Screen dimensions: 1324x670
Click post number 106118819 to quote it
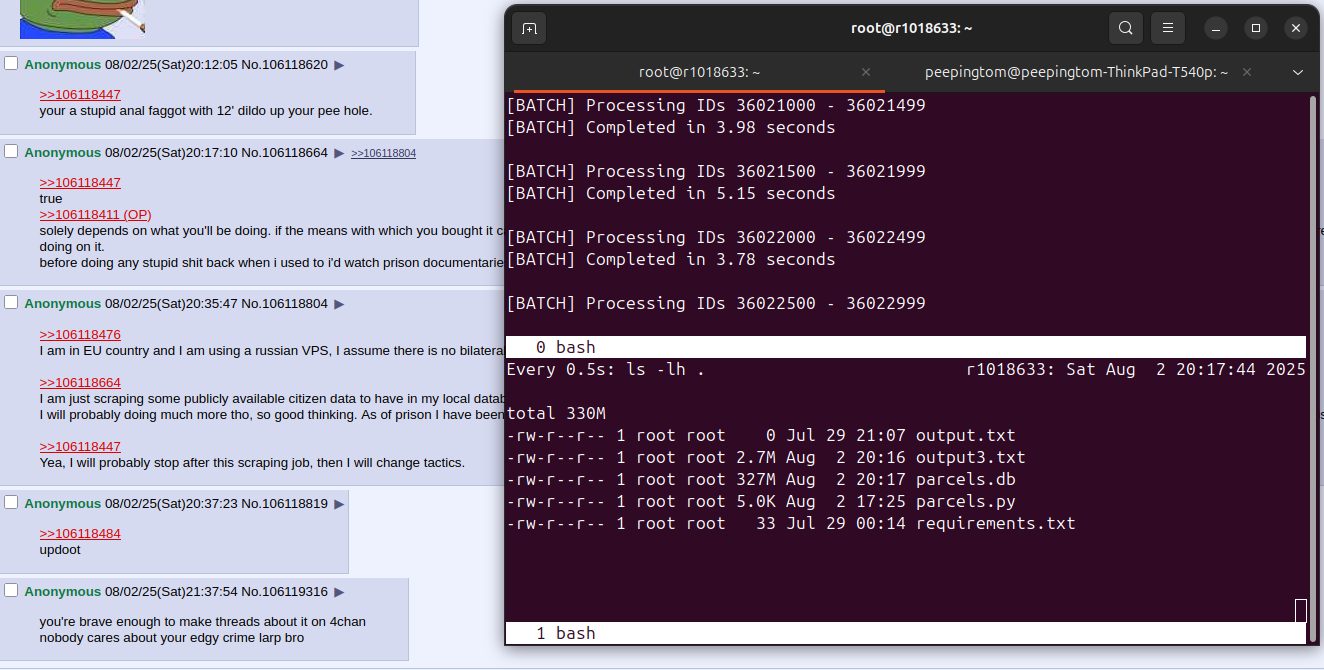(295, 504)
